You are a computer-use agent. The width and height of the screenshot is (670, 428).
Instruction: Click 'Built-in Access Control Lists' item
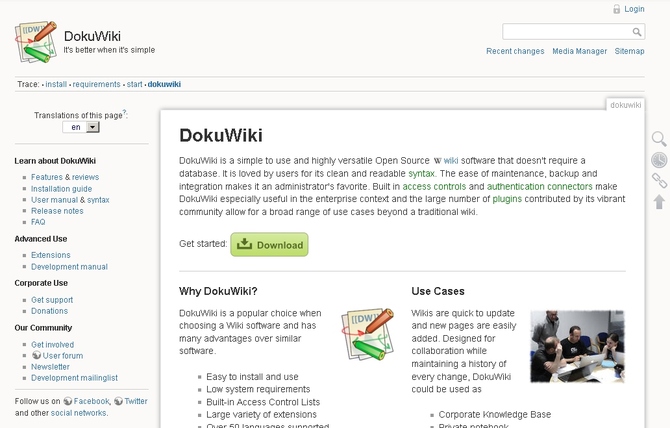263,402
